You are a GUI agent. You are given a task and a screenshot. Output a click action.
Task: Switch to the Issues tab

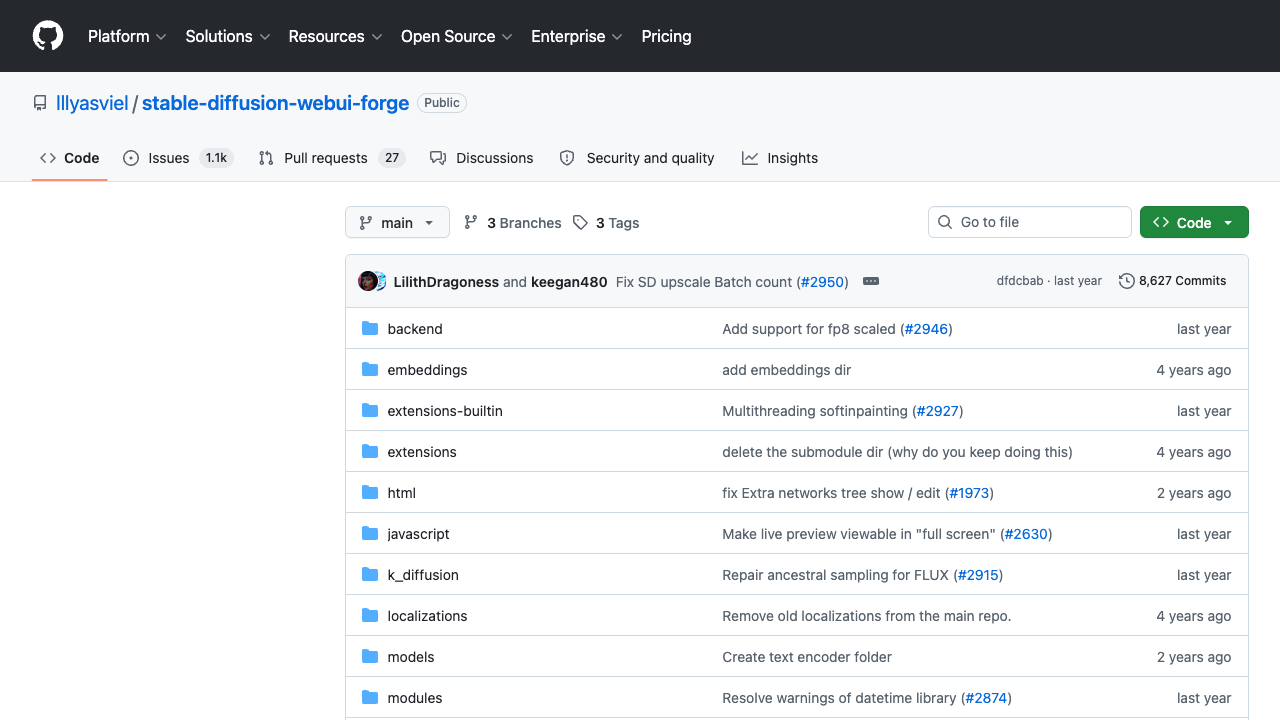tap(178, 158)
